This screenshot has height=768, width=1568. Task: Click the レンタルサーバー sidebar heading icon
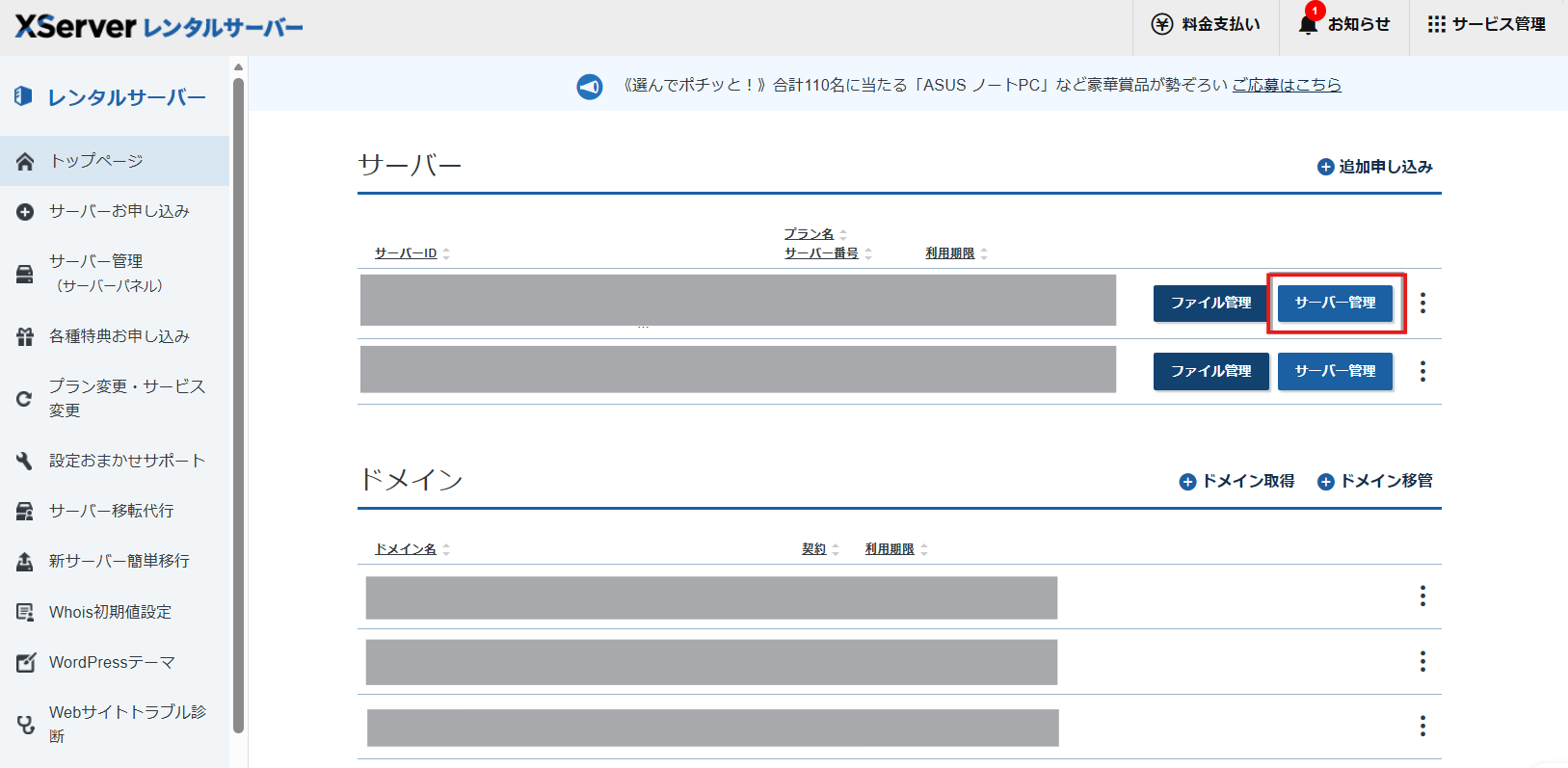(x=24, y=96)
